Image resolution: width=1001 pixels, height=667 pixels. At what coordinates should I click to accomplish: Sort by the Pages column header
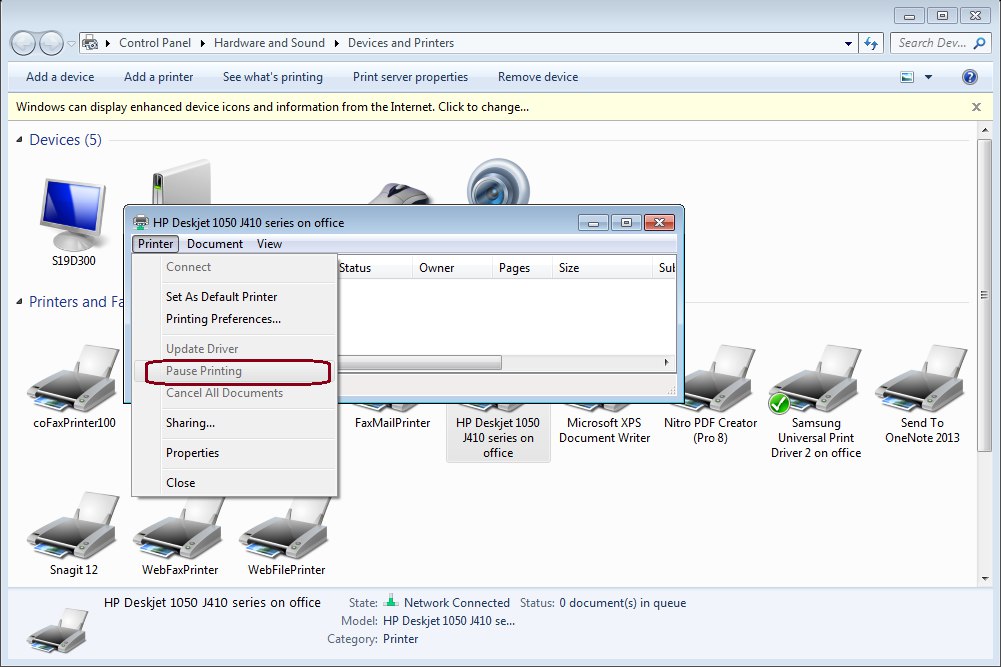pyautogui.click(x=522, y=268)
